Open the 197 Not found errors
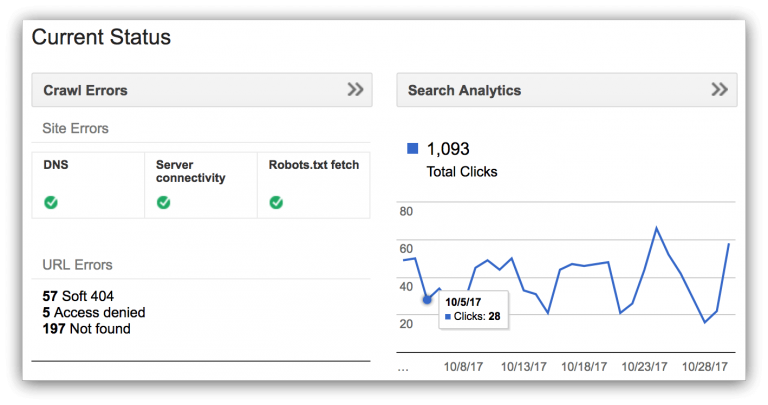This screenshot has height=405, width=768. (86, 328)
